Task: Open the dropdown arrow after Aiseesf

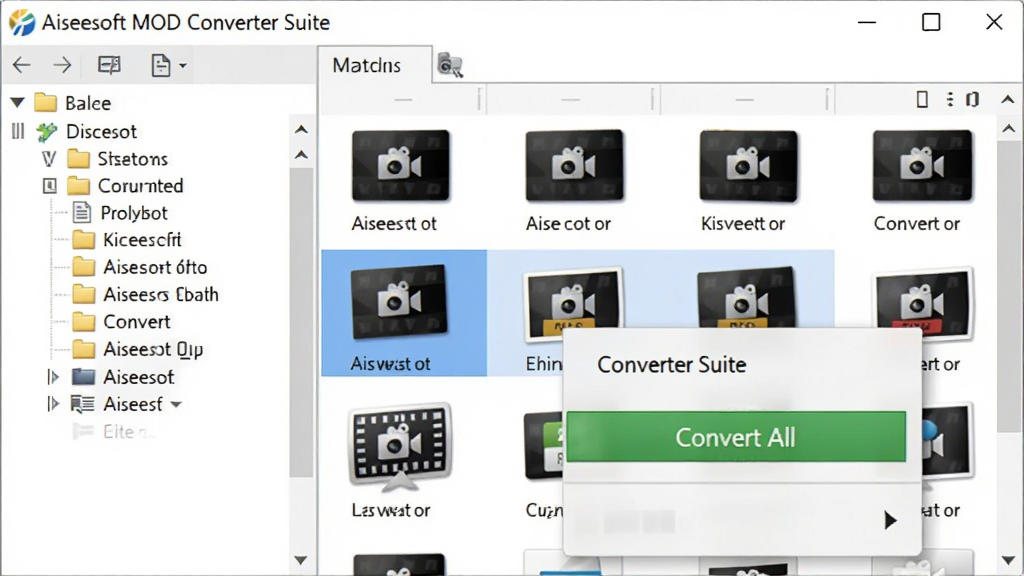Action: point(176,405)
